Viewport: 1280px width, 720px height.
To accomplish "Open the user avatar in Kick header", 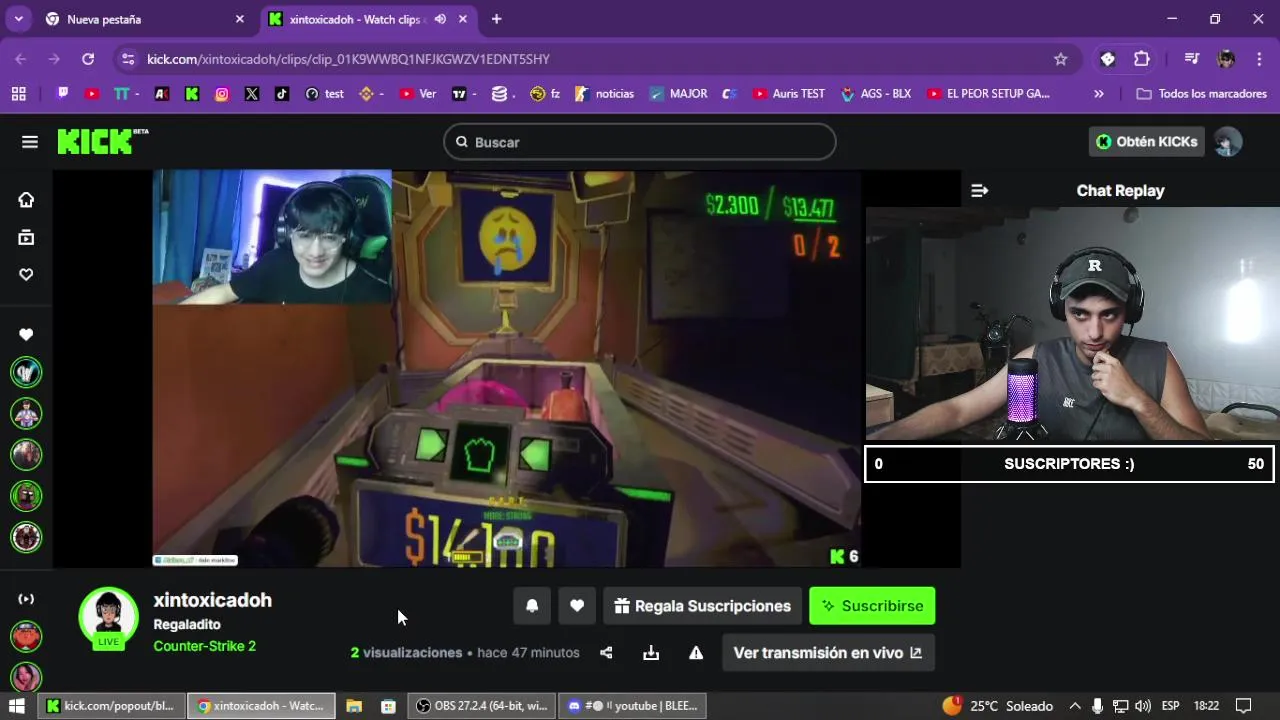I will 1228,142.
